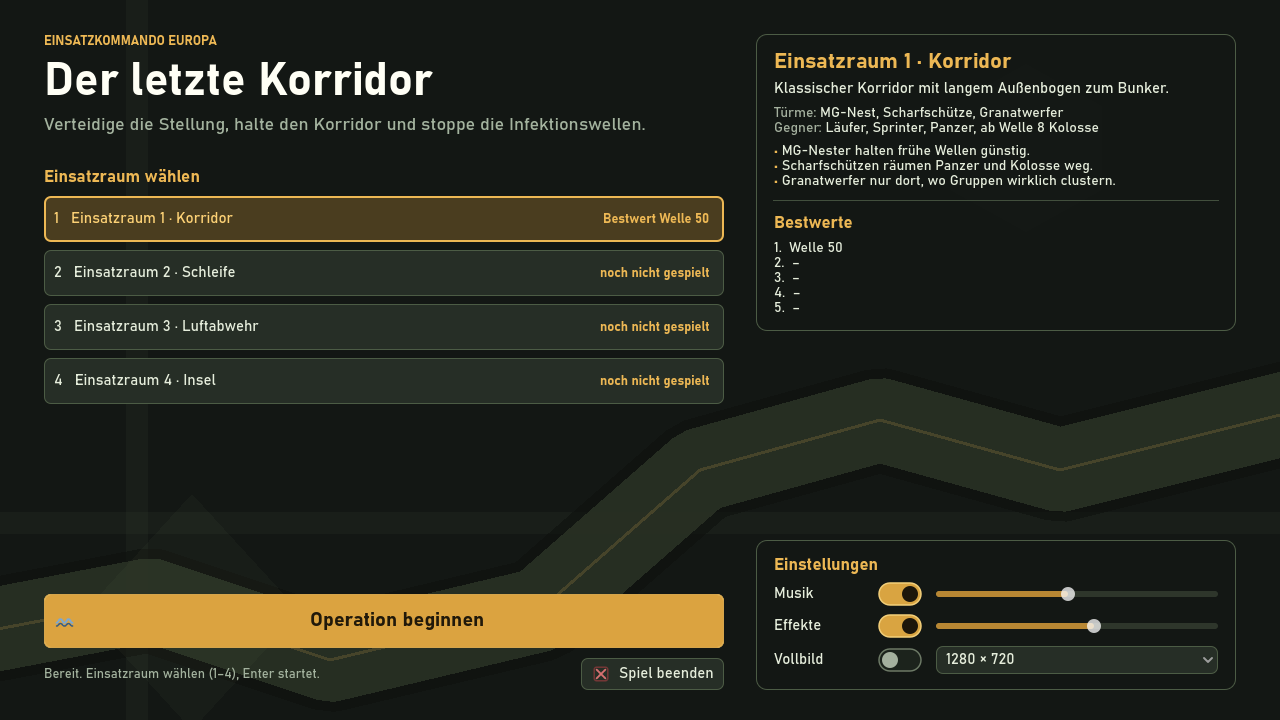Quit via the Spiel beenden button

[x=652, y=674]
